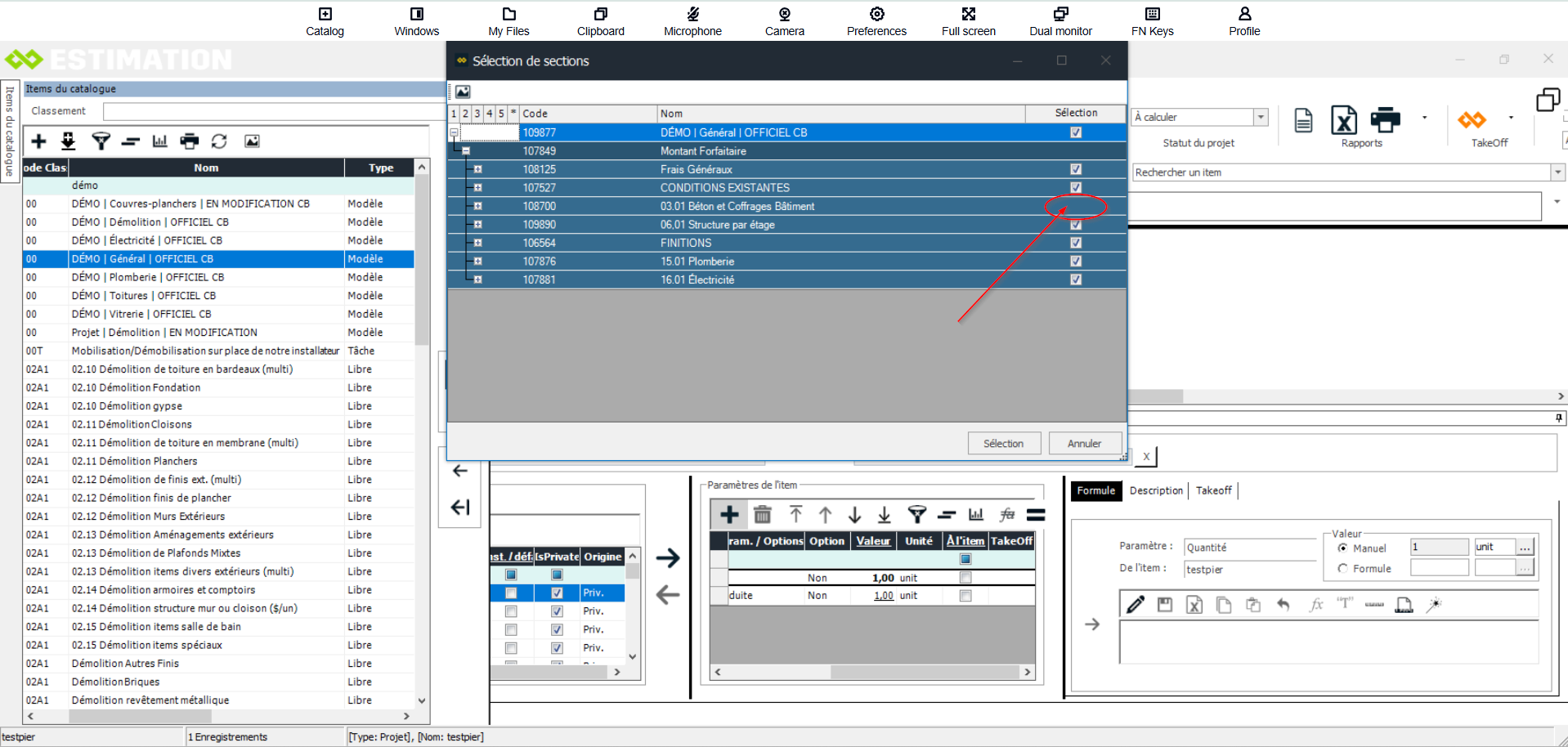The height and width of the screenshot is (747, 1568).
Task: Open the À calculer status dropdown
Action: click(1261, 118)
